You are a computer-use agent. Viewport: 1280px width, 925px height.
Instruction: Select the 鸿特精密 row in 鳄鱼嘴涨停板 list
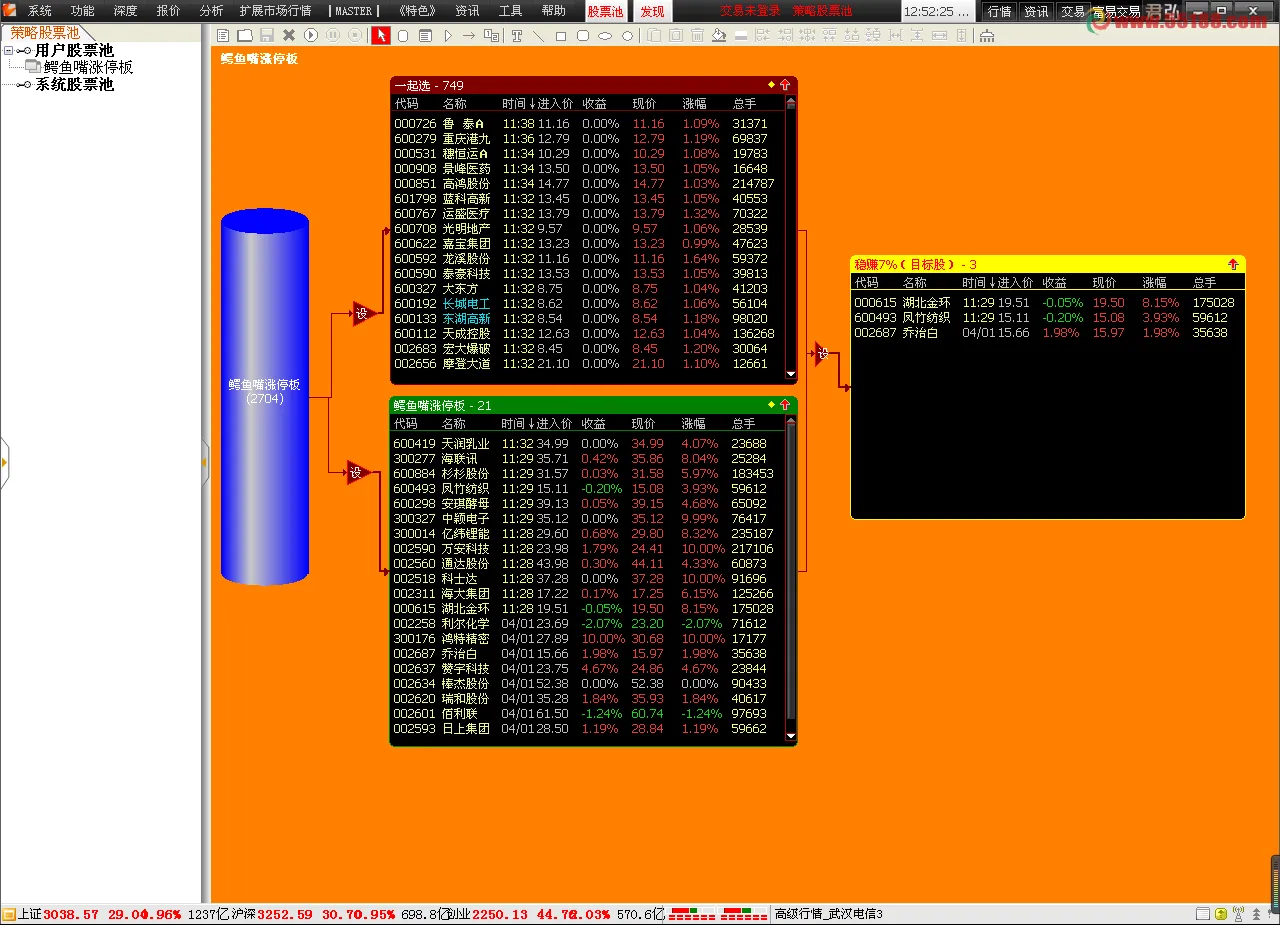pyautogui.click(x=588, y=638)
